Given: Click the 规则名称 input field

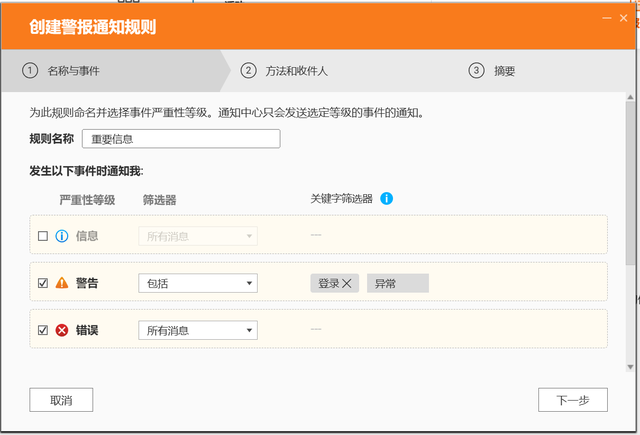Looking at the screenshot, I should pos(181,139).
